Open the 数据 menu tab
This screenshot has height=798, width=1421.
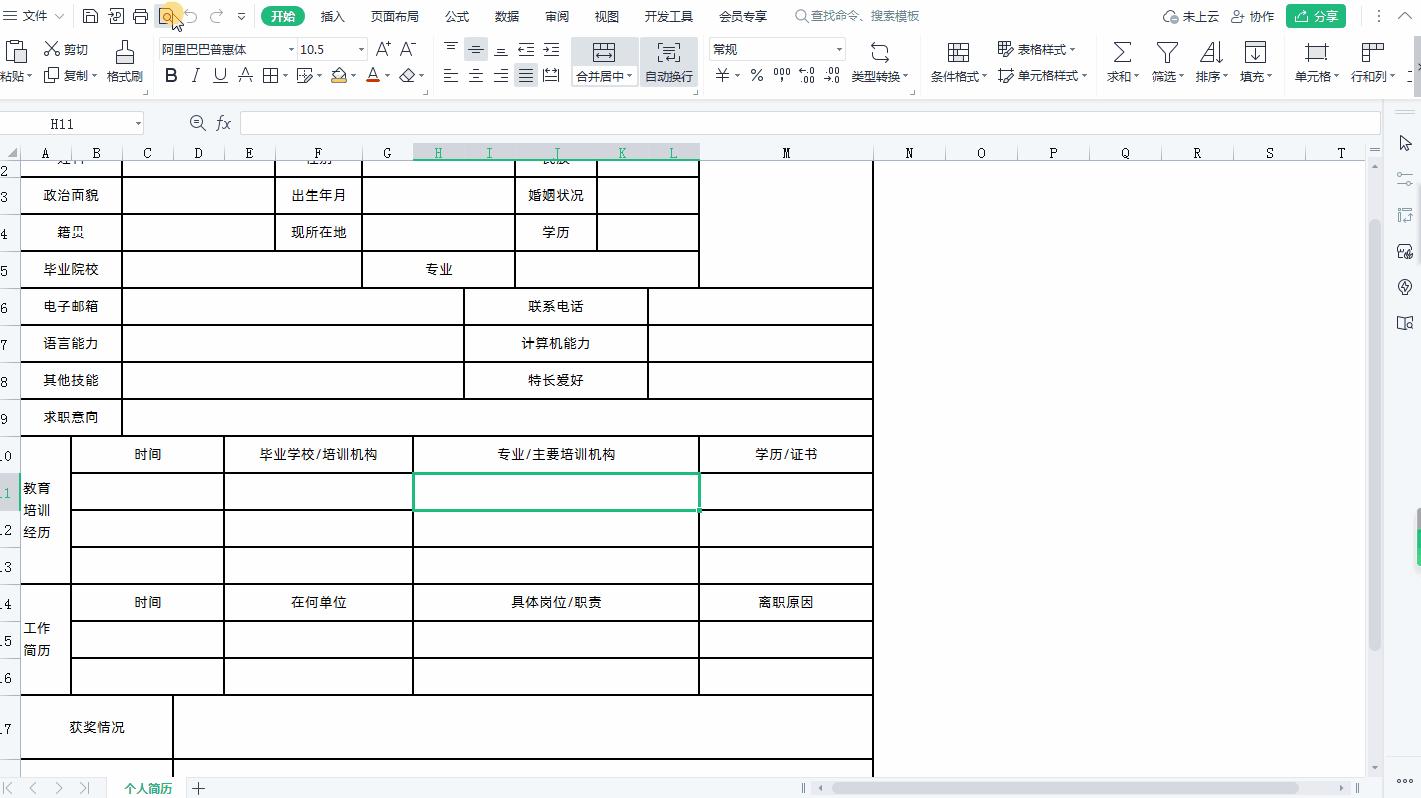[506, 16]
